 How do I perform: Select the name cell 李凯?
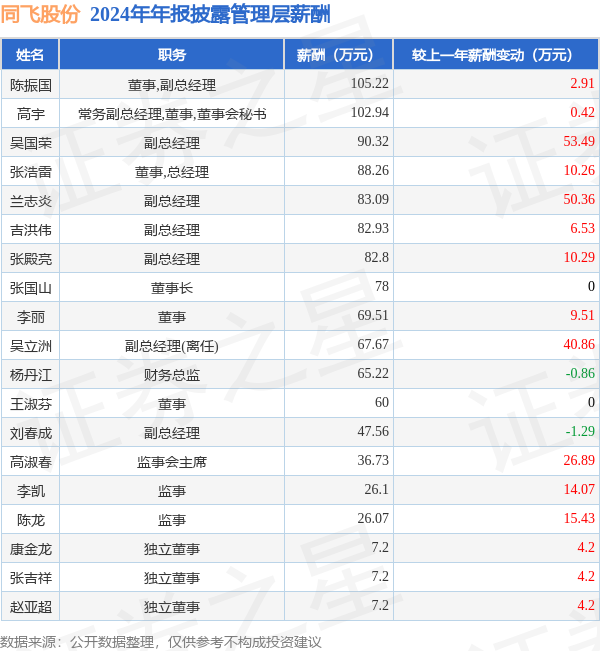[31, 491]
